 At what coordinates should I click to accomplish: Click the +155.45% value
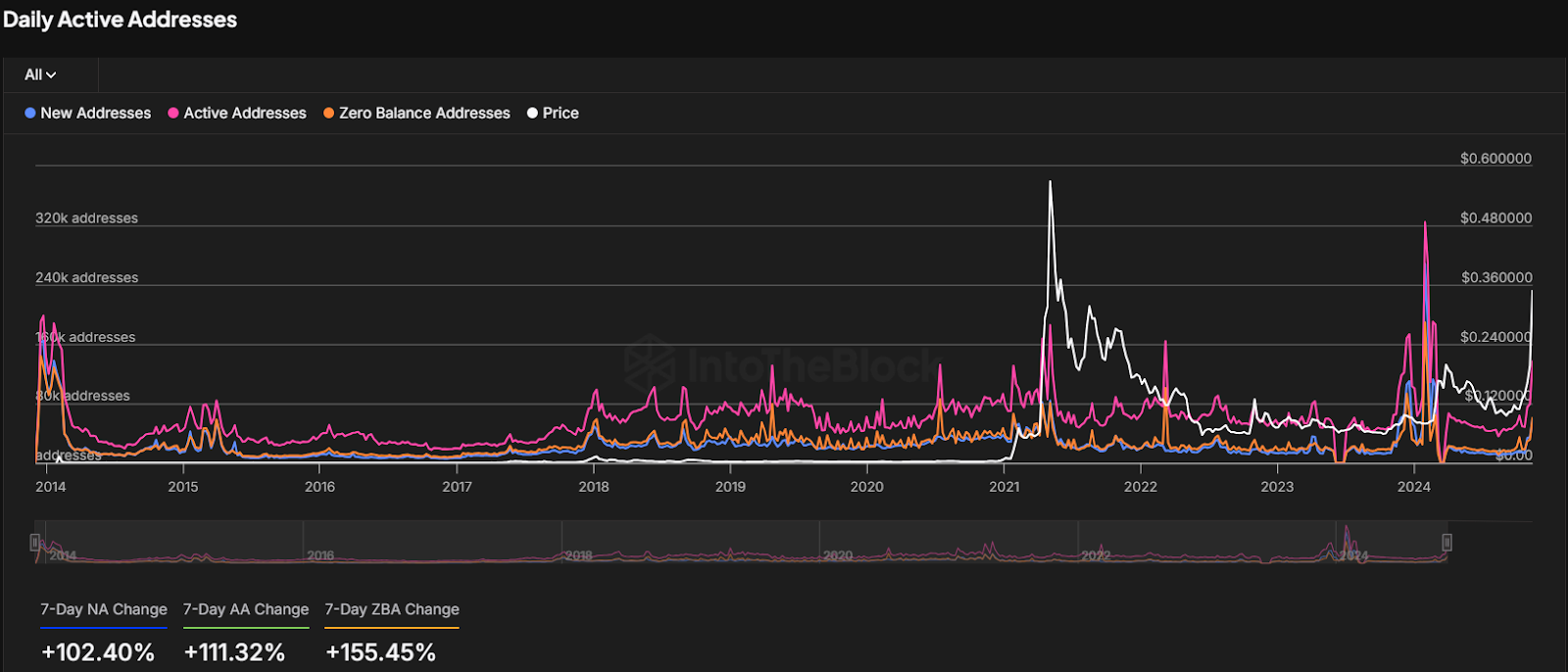pos(380,652)
